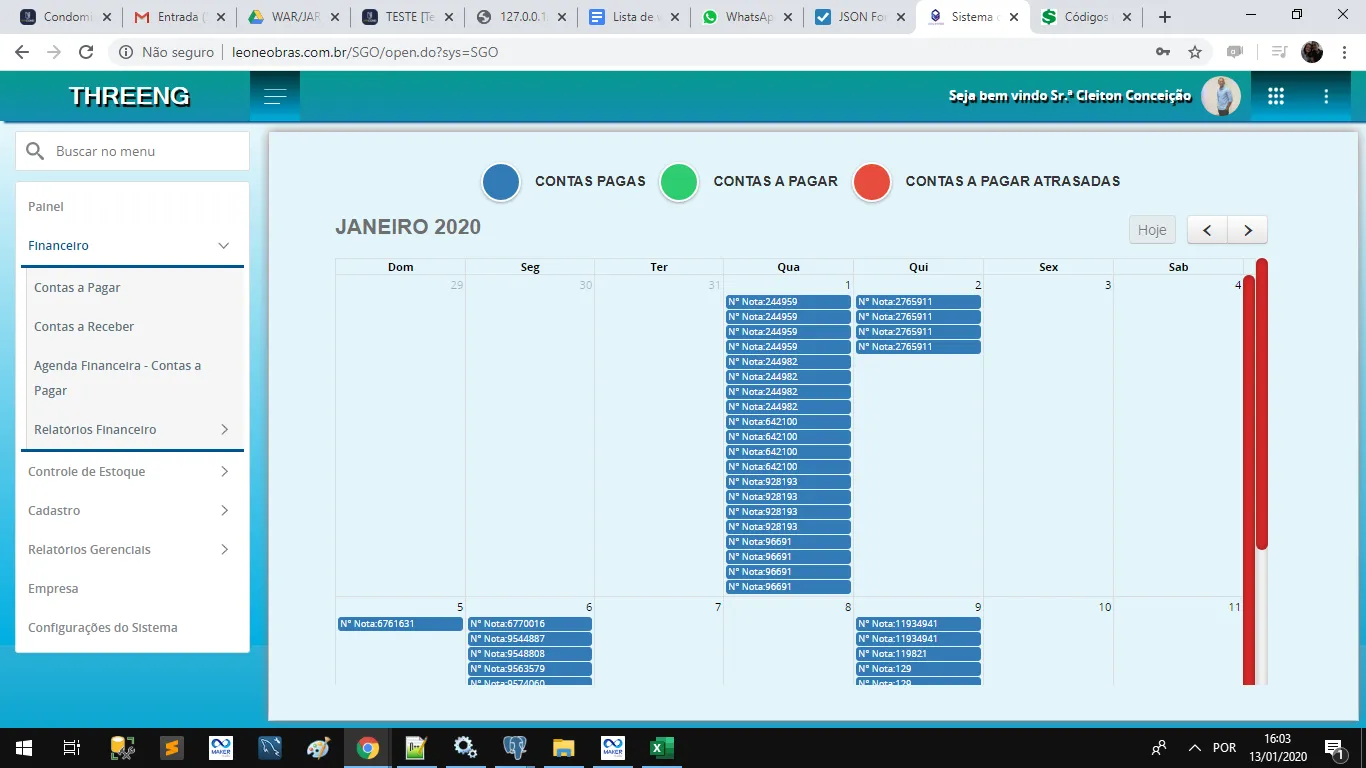Click the Google Chrome taskbar icon

(368, 748)
